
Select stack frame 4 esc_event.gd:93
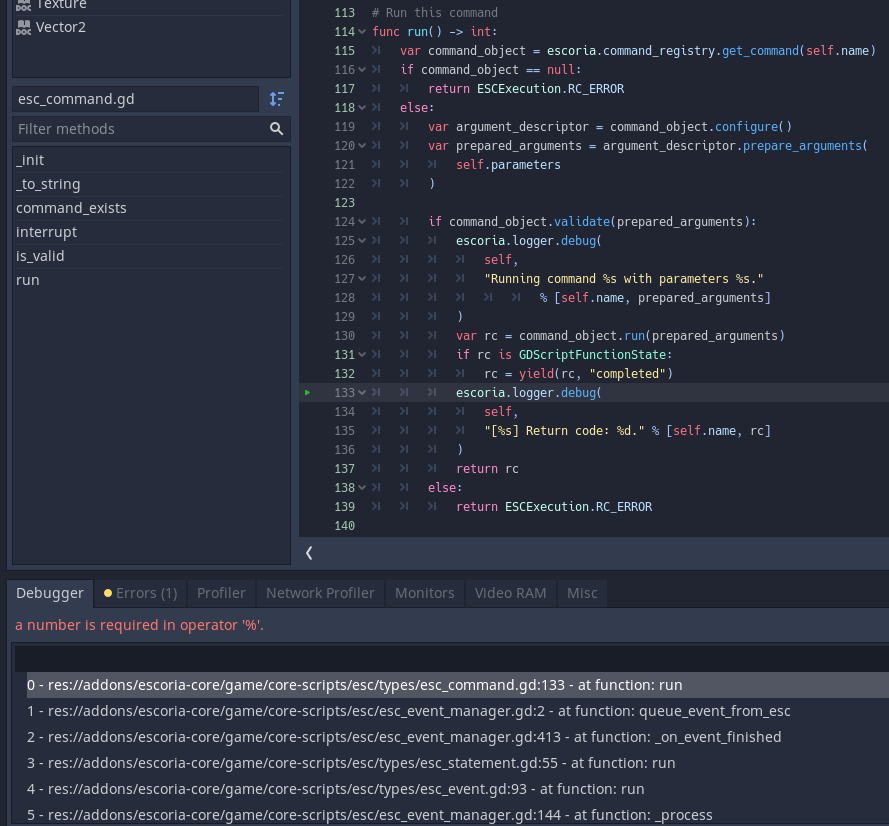[458, 789]
